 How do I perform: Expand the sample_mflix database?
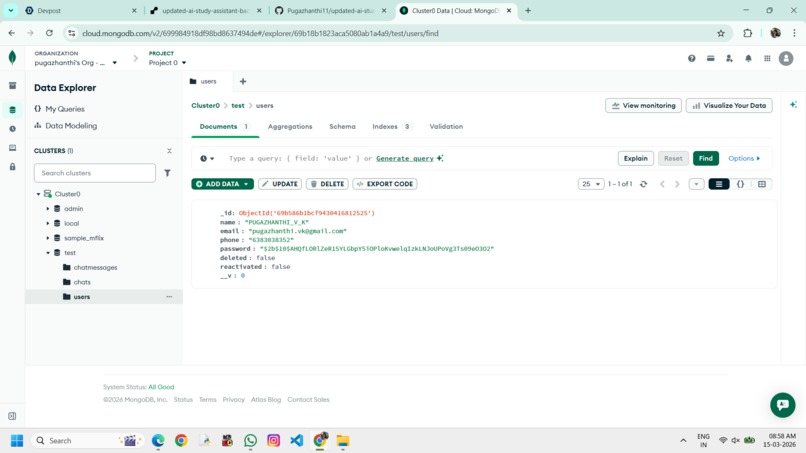coord(48,238)
